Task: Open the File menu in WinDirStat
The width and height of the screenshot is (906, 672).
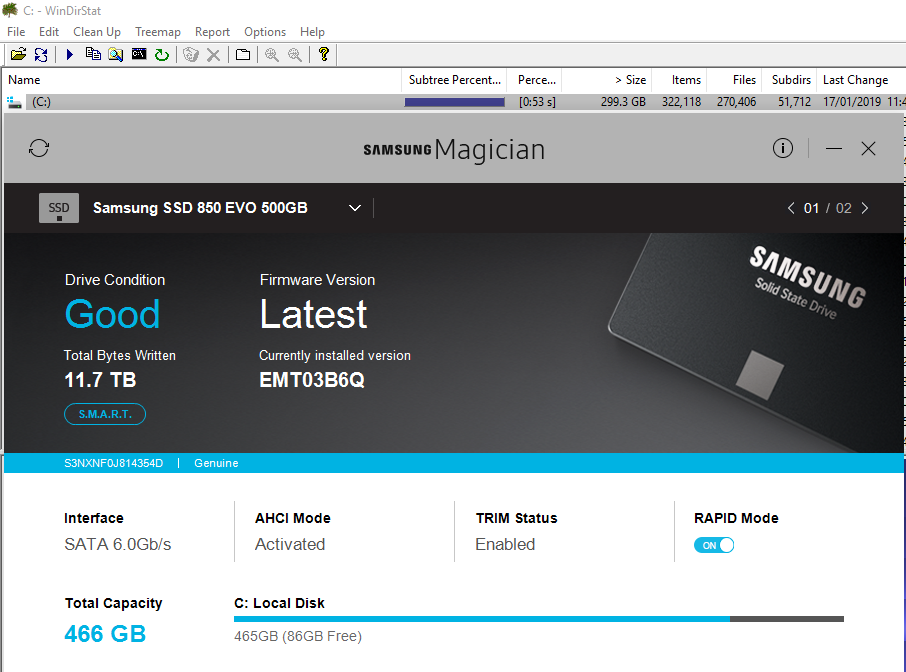Action: (16, 32)
